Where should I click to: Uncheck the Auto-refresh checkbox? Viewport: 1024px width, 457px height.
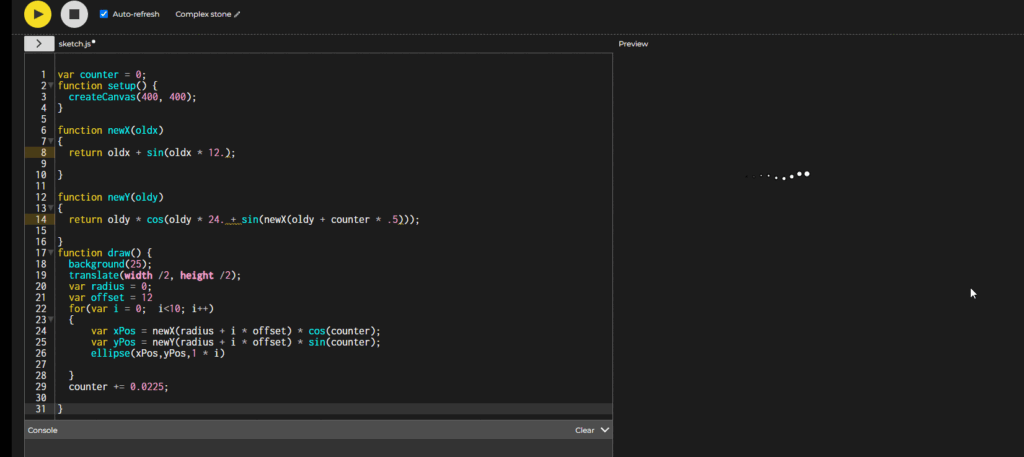pos(104,14)
